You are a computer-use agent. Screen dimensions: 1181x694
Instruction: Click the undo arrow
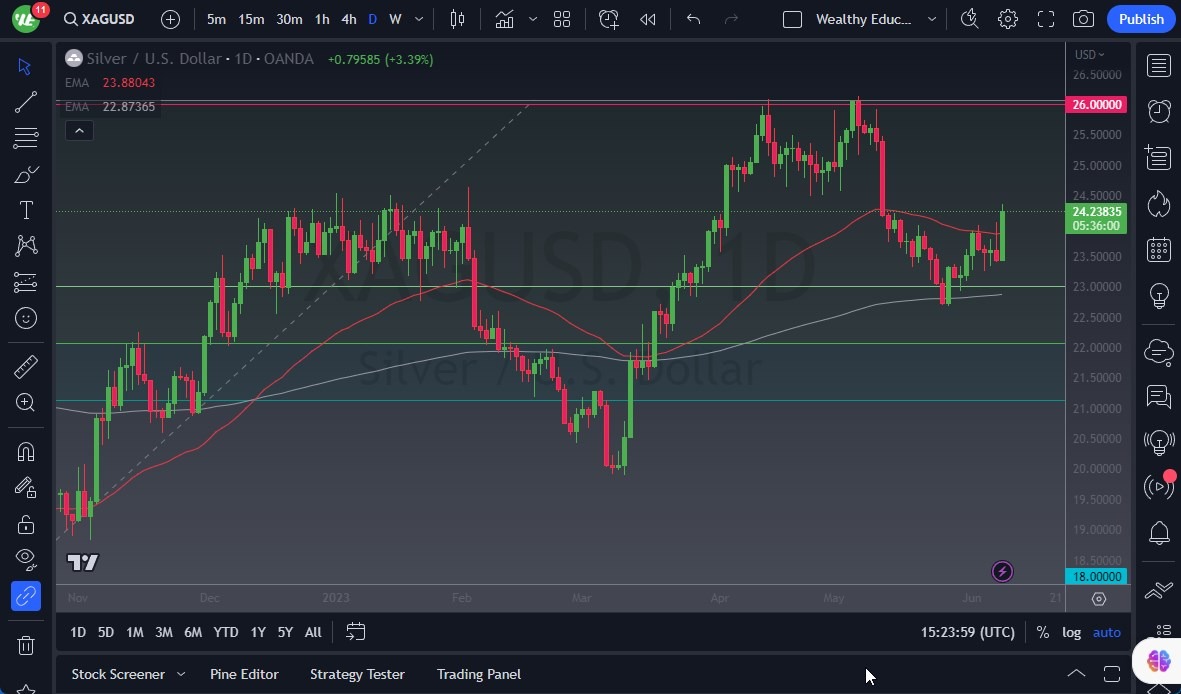pyautogui.click(x=694, y=19)
